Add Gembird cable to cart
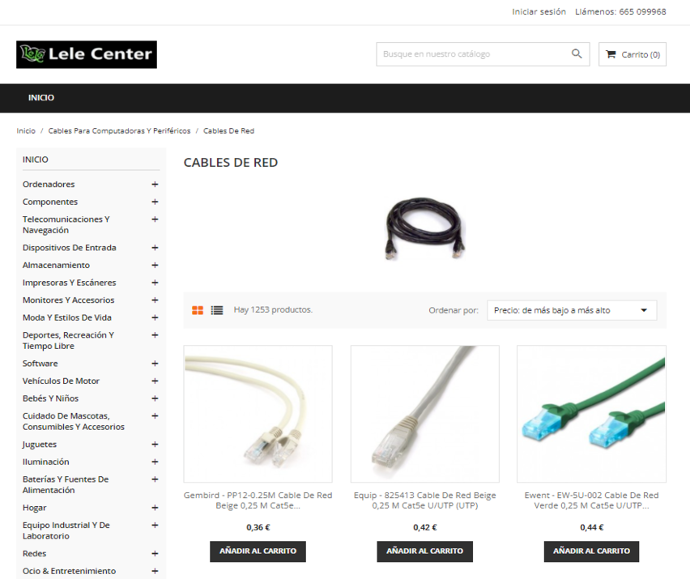690x579 pixels. coord(258,551)
